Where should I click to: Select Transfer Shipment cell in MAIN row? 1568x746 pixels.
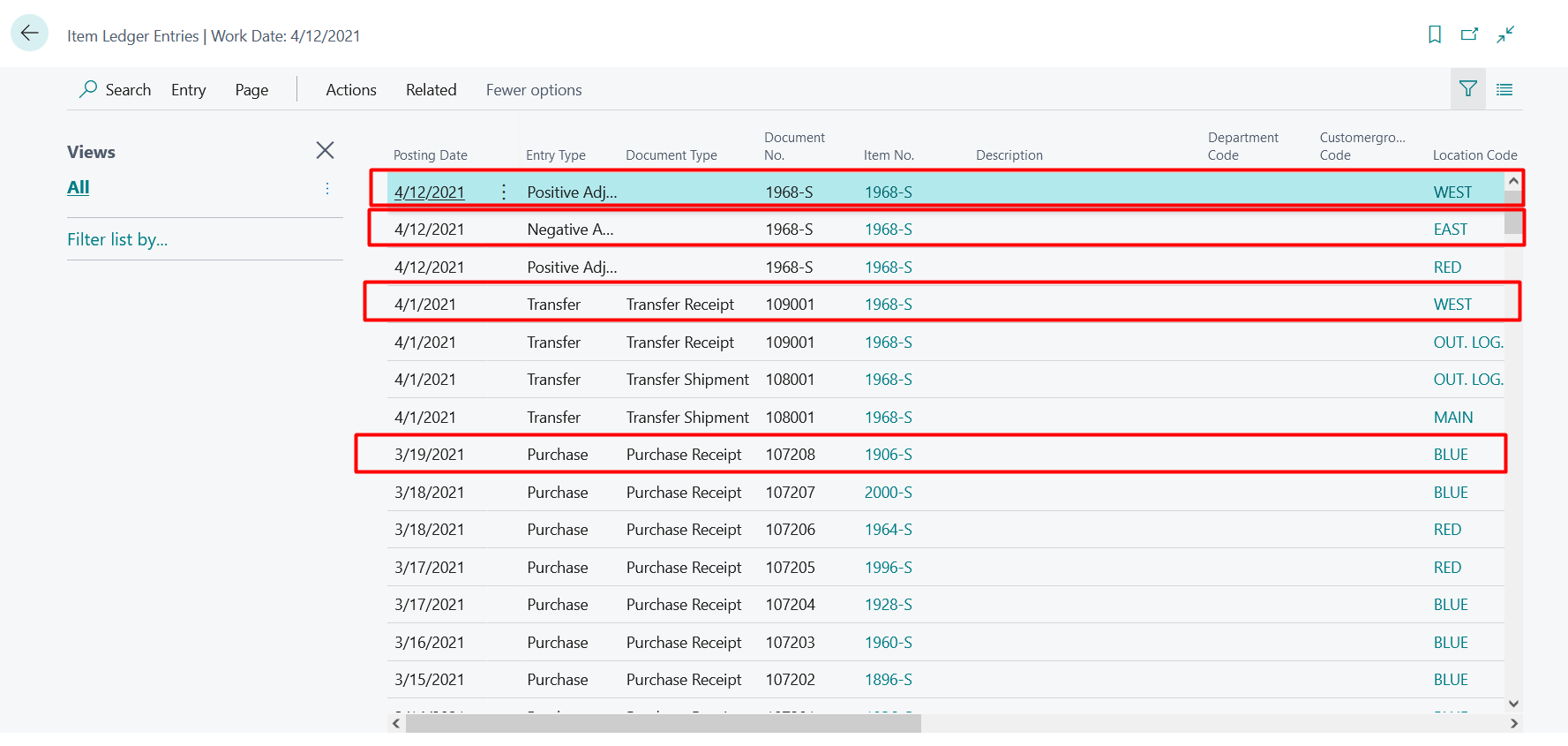[x=687, y=417]
